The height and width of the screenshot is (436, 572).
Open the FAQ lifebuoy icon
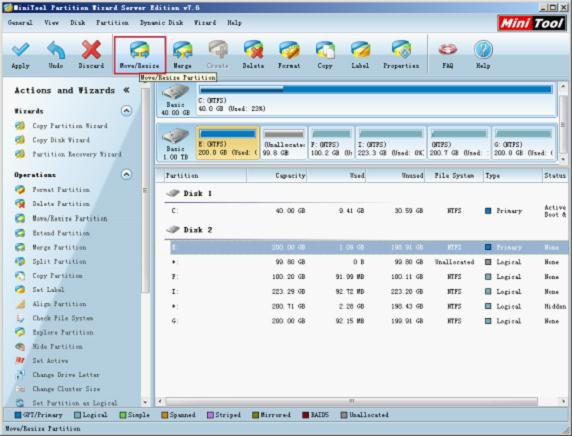click(448, 55)
